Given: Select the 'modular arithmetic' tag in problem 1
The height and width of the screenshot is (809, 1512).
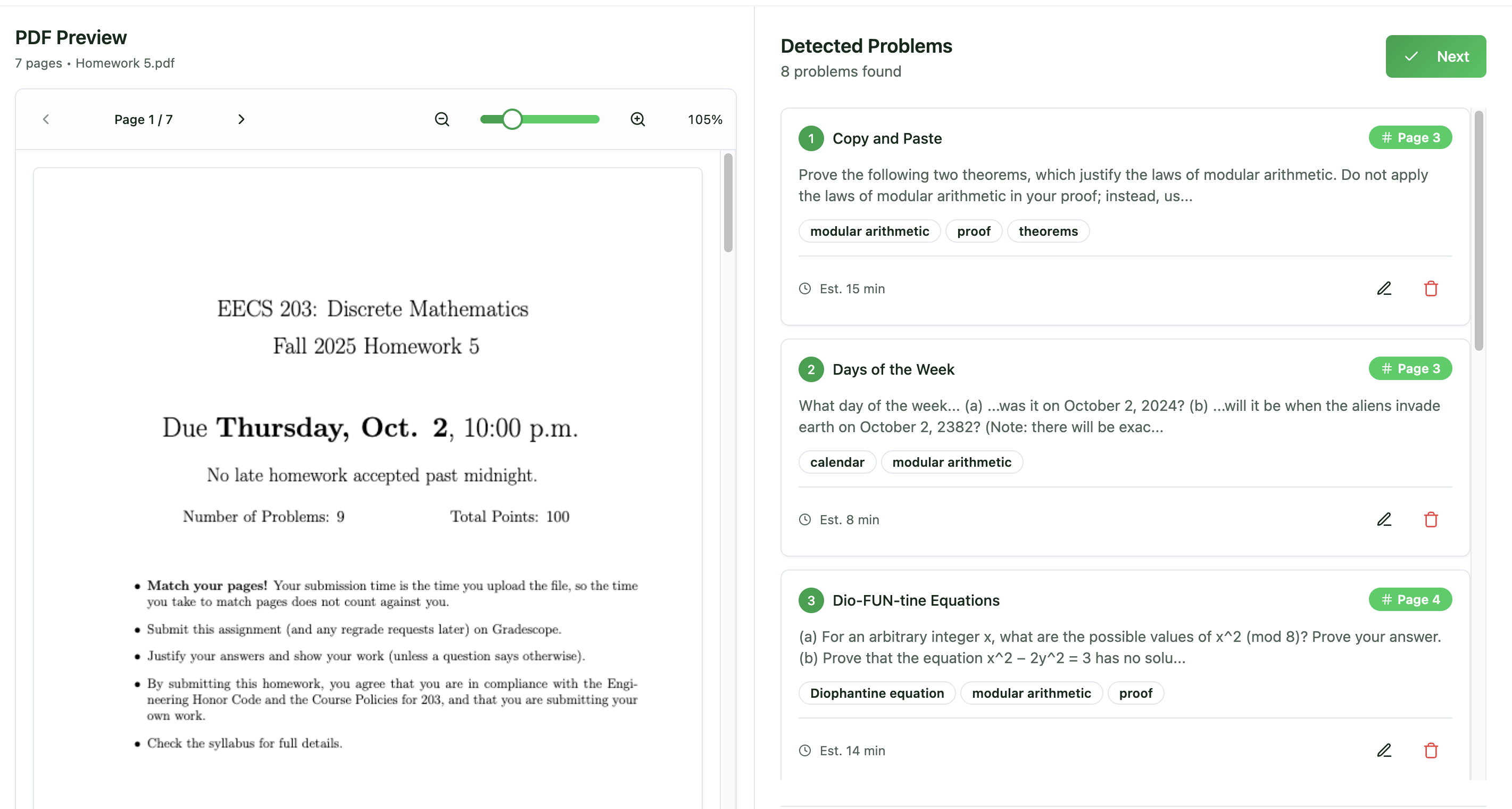Looking at the screenshot, I should tap(869, 230).
